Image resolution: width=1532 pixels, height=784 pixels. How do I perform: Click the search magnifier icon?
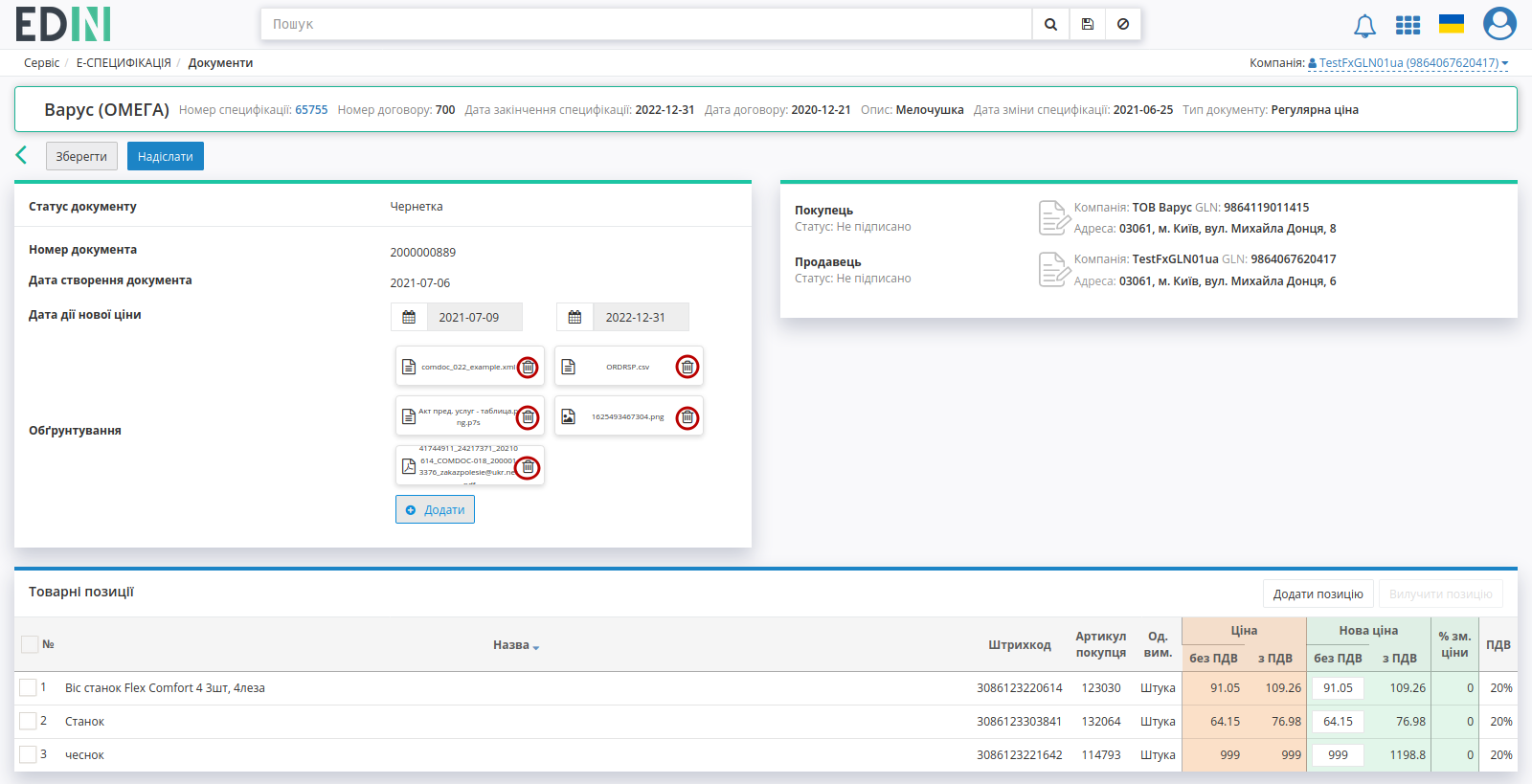coord(1050,24)
